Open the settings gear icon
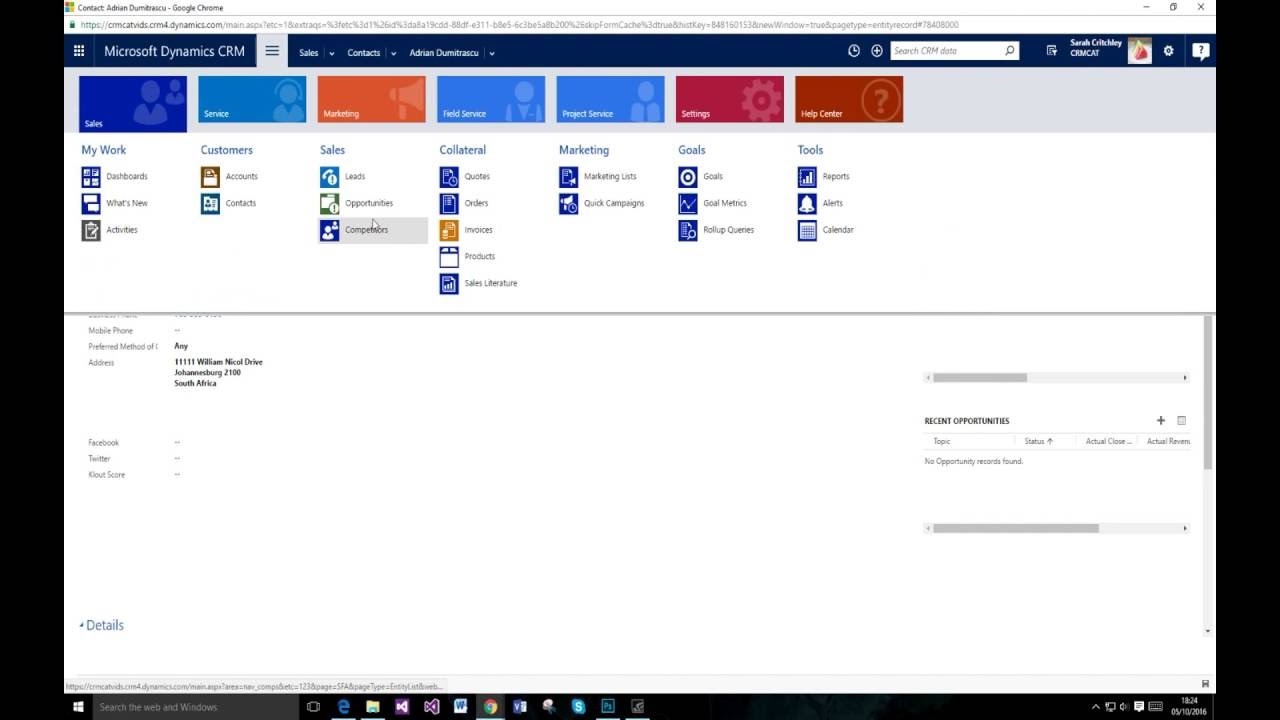1280x720 pixels. click(1168, 51)
